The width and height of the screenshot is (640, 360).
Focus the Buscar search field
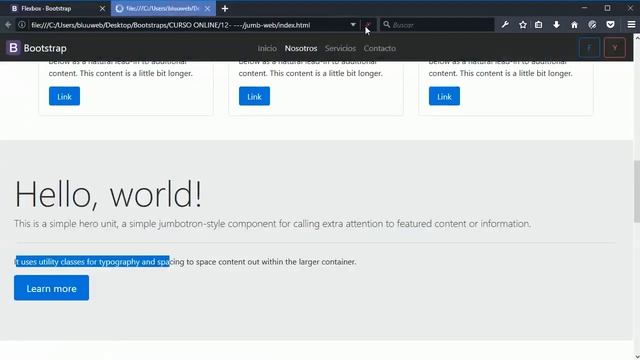(437, 25)
